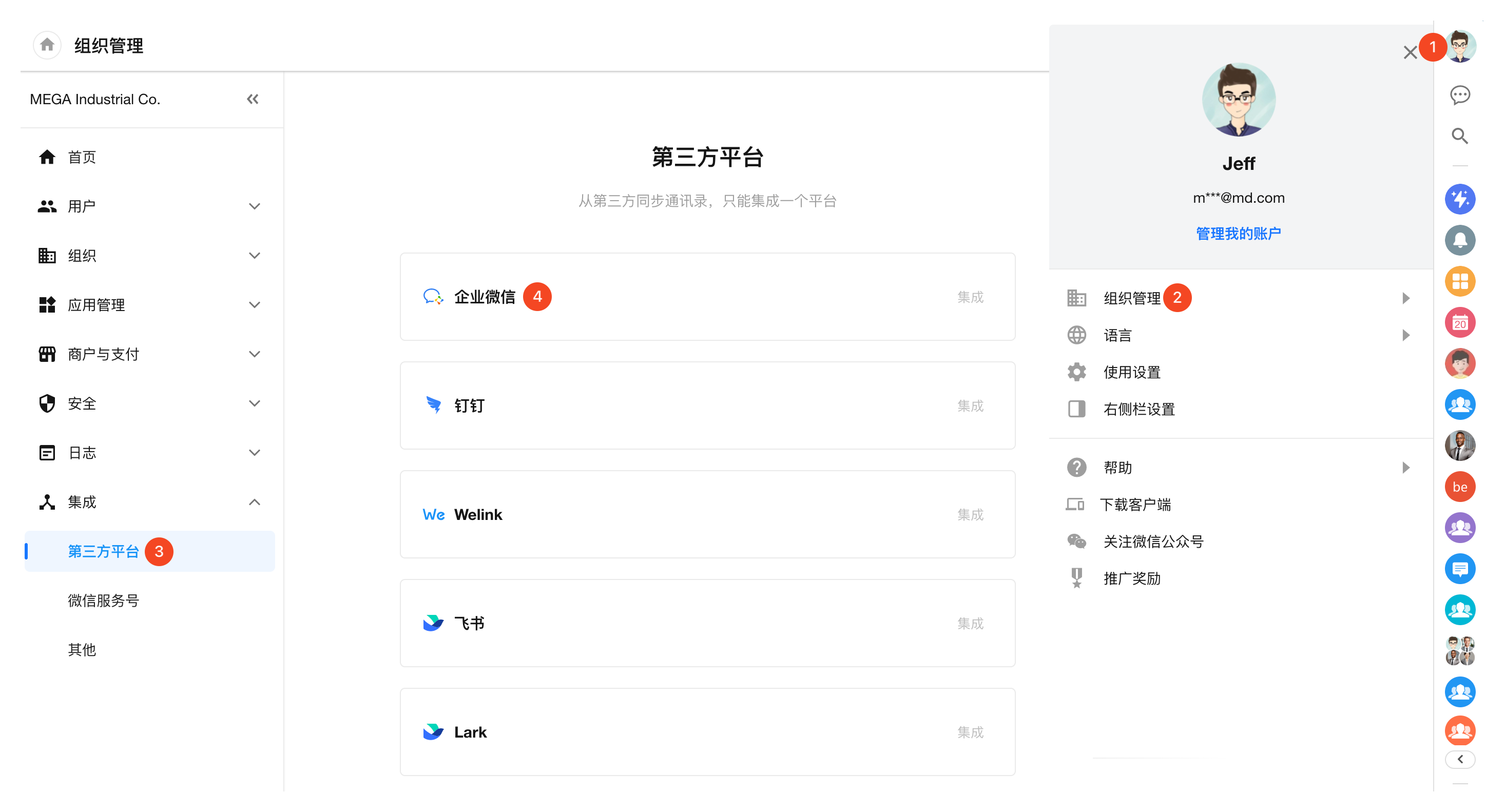Open the orange app grid icon
This screenshot has width=1505, height=812.
pyautogui.click(x=1459, y=282)
